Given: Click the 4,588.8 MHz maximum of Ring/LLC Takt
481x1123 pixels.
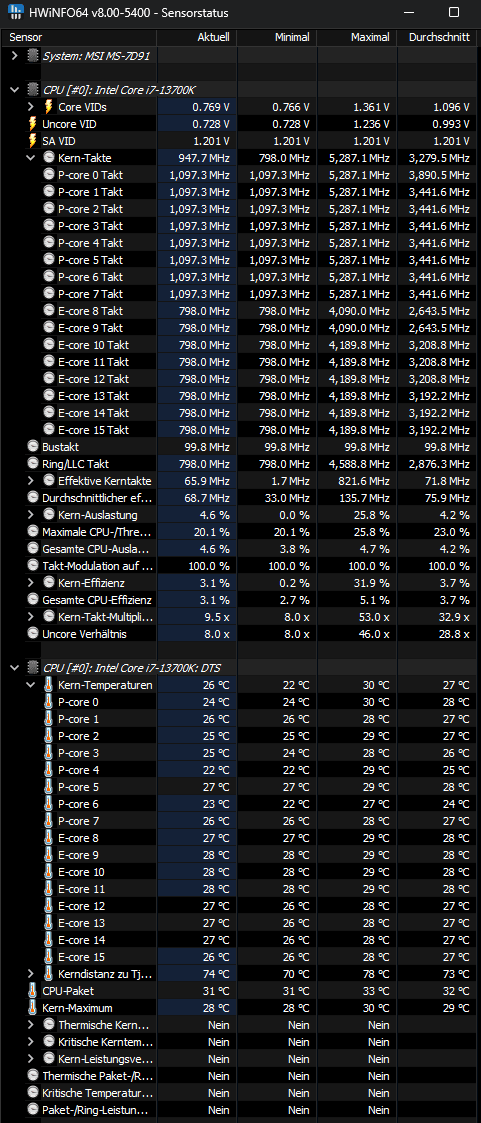Looking at the screenshot, I should [358, 463].
